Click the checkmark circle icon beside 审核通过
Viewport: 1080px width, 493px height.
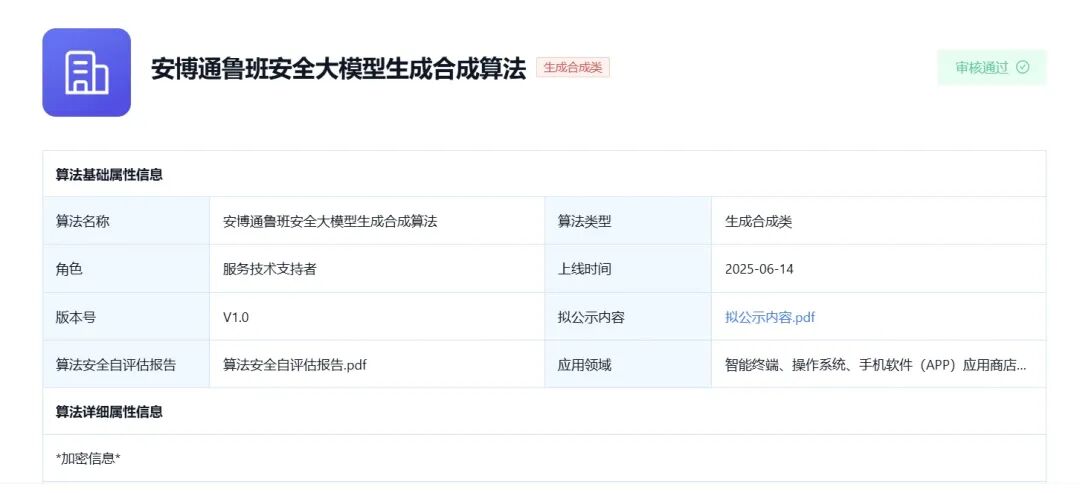coord(1023,67)
